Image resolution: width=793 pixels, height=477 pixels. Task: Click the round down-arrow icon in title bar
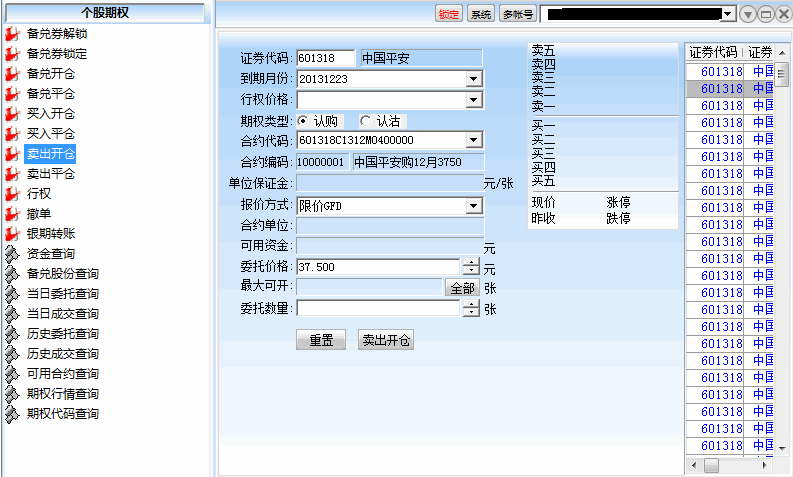pos(747,14)
